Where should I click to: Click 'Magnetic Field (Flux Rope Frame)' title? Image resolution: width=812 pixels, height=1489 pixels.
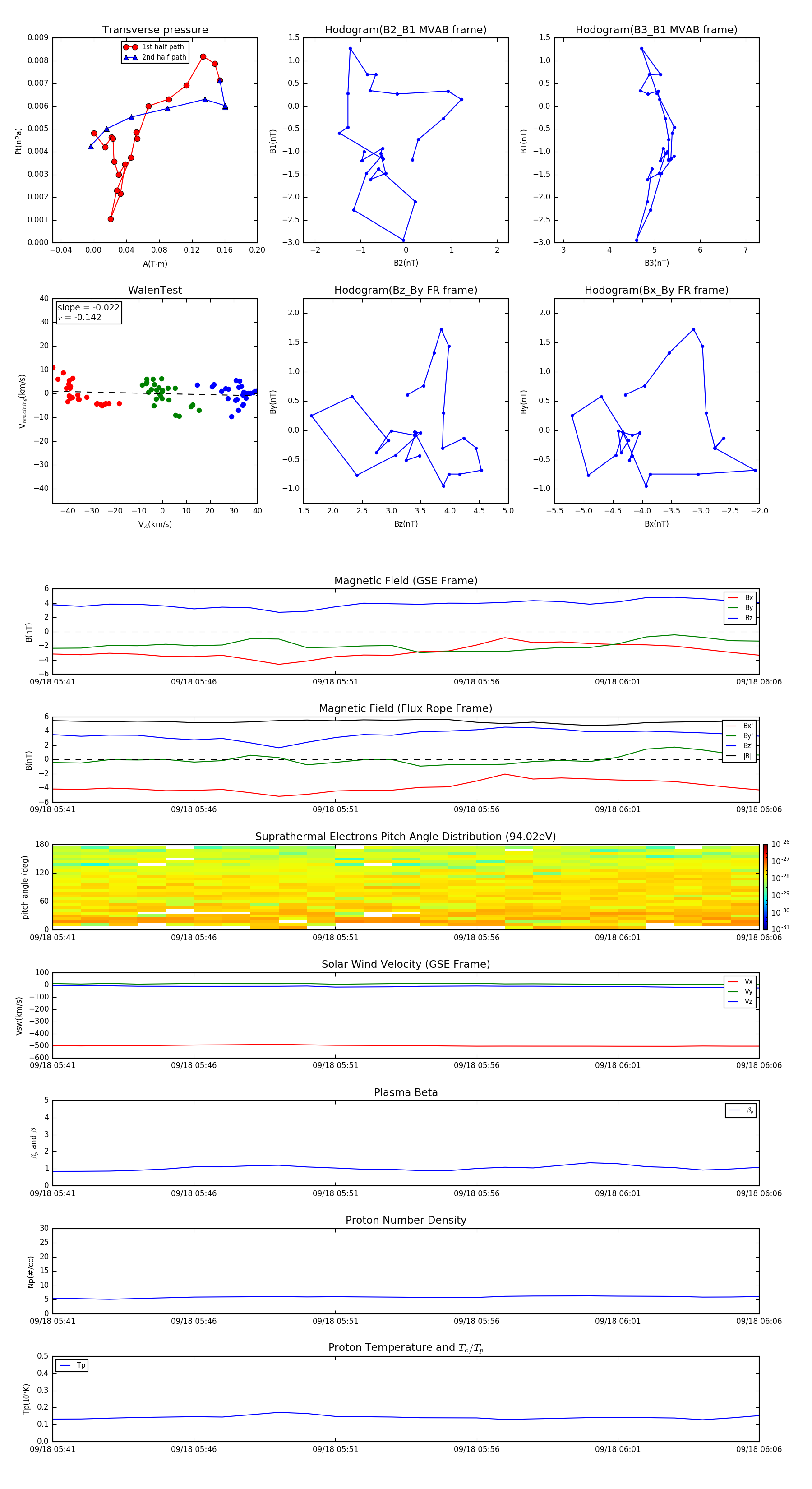406,708
